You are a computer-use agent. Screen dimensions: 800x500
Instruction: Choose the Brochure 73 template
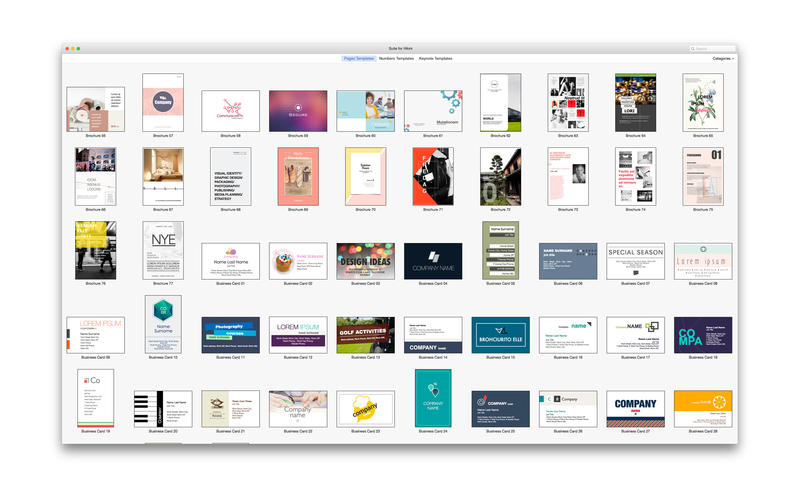pos(568,177)
